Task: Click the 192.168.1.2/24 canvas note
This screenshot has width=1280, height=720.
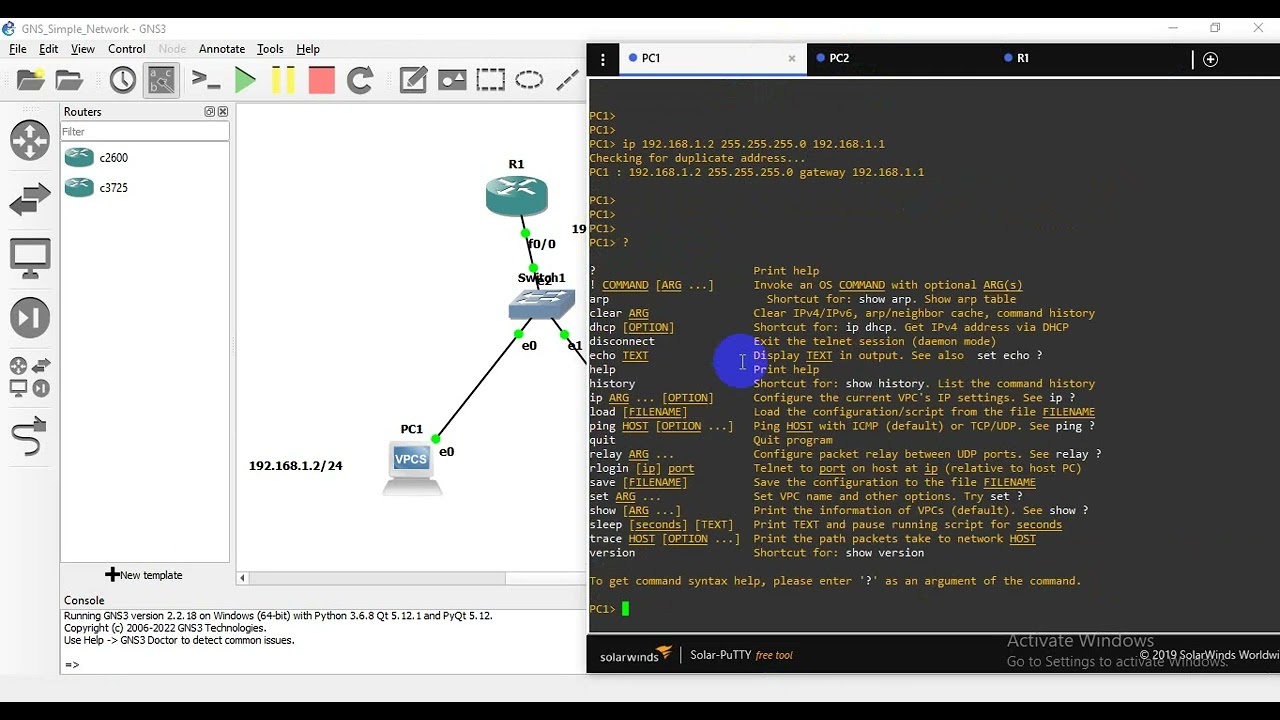Action: [x=296, y=466]
